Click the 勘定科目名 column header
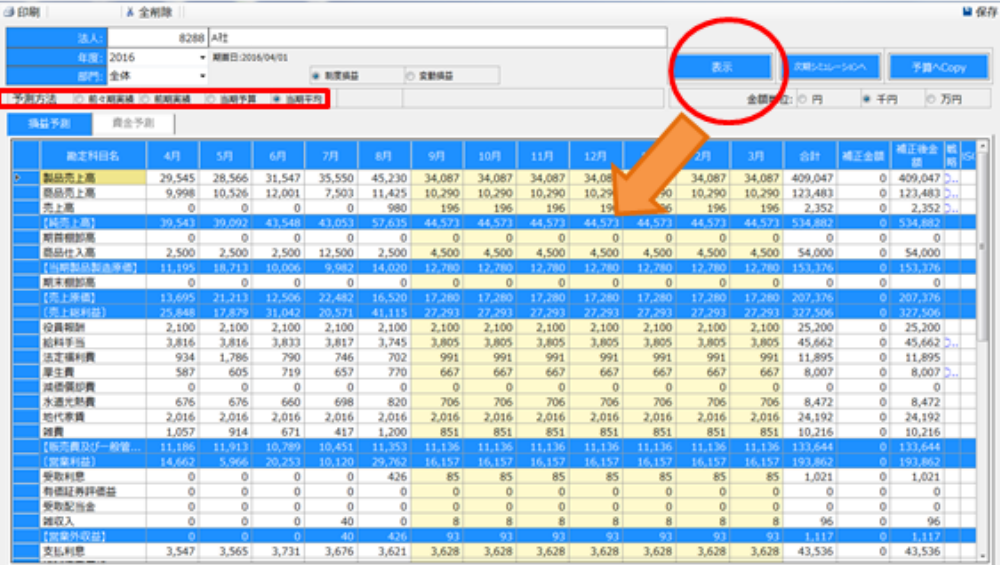Image resolution: width=1000 pixels, height=565 pixels. [93, 156]
